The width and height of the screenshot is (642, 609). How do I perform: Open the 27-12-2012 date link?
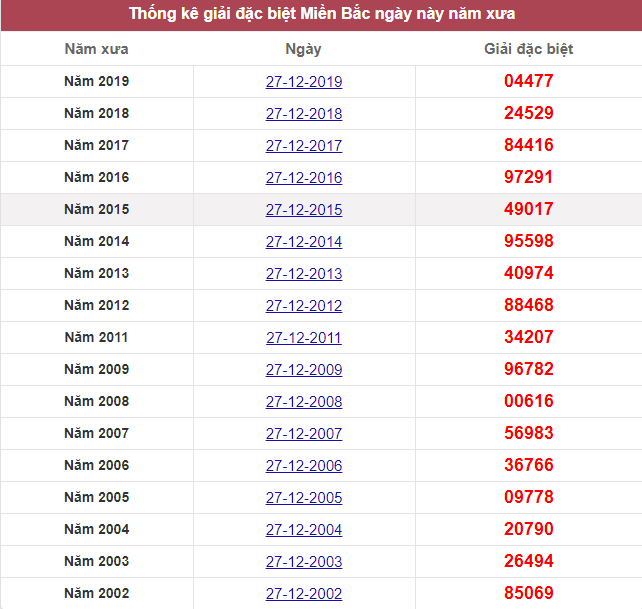304,306
